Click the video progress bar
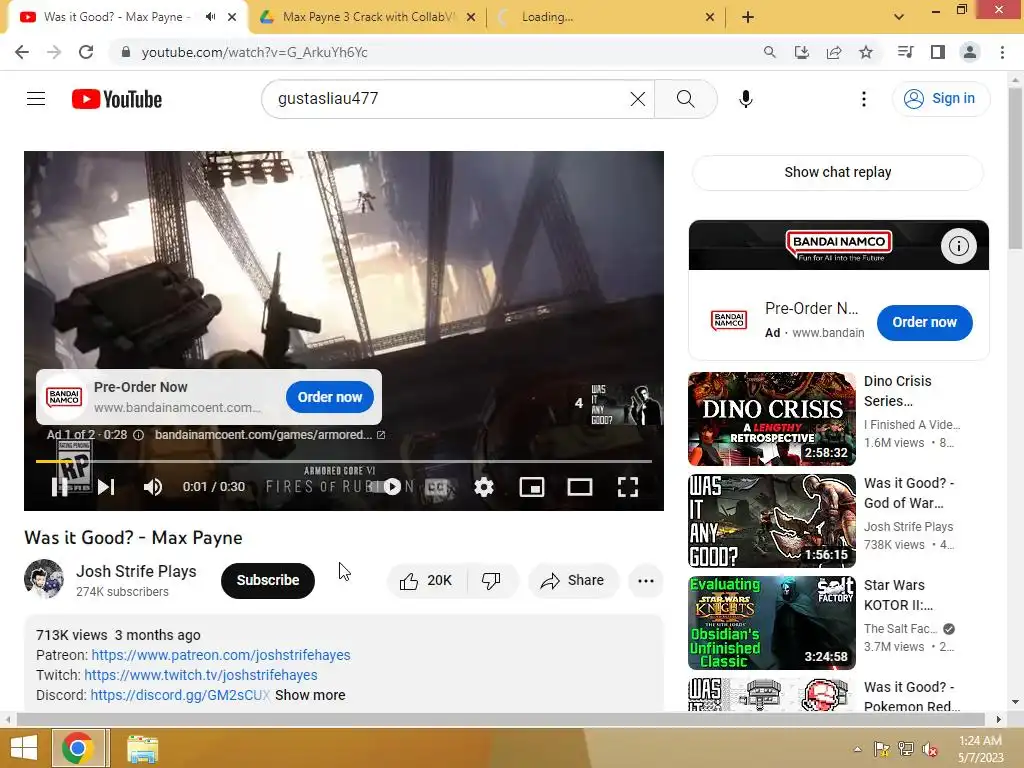This screenshot has width=1024, height=768. [x=344, y=461]
